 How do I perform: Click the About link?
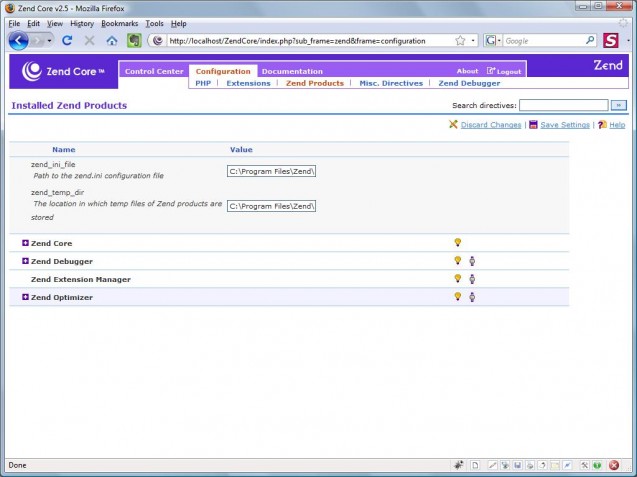pos(467,71)
